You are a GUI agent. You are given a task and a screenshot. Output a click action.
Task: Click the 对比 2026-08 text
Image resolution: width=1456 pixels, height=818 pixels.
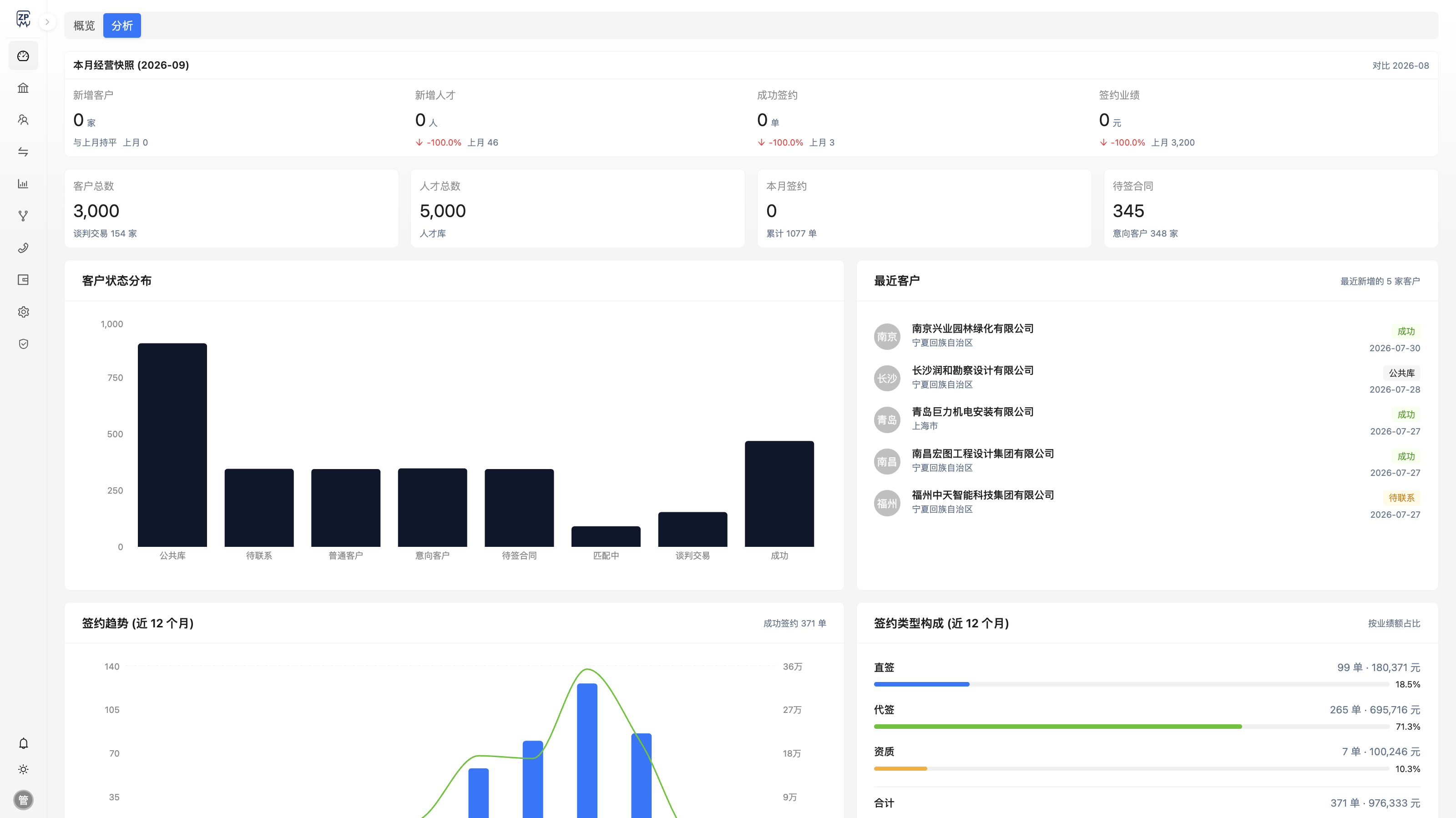pos(1400,66)
